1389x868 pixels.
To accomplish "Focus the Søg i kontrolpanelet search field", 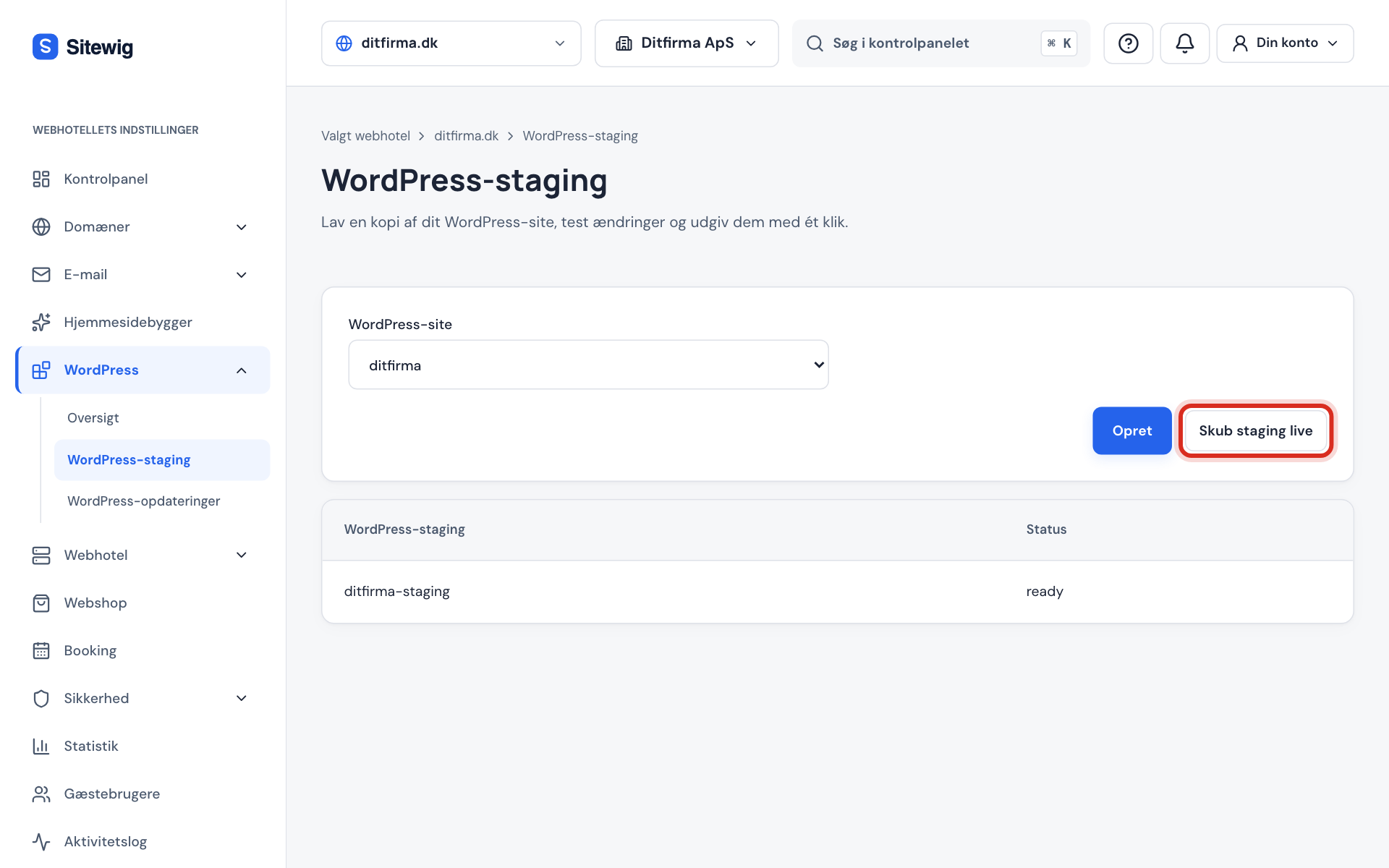I will [940, 43].
